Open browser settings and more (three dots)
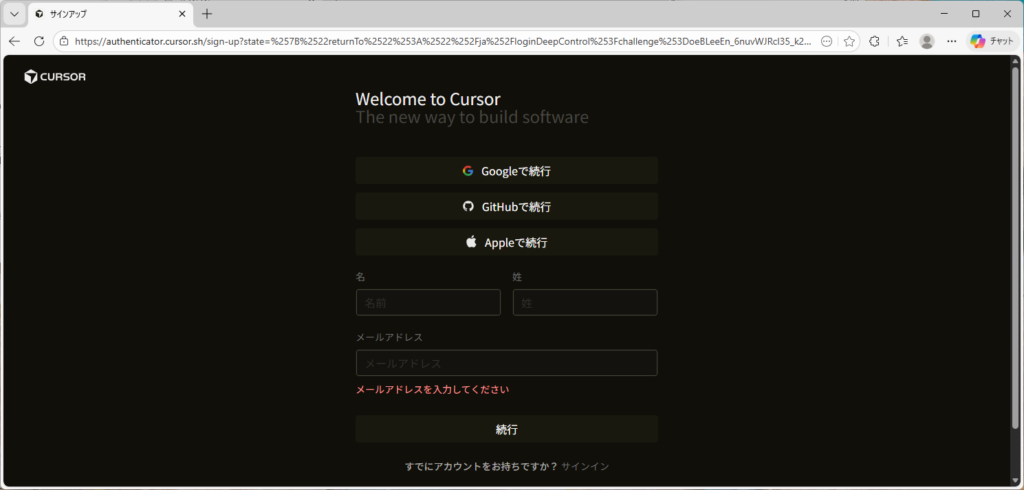The width and height of the screenshot is (1024, 490). tap(952, 41)
